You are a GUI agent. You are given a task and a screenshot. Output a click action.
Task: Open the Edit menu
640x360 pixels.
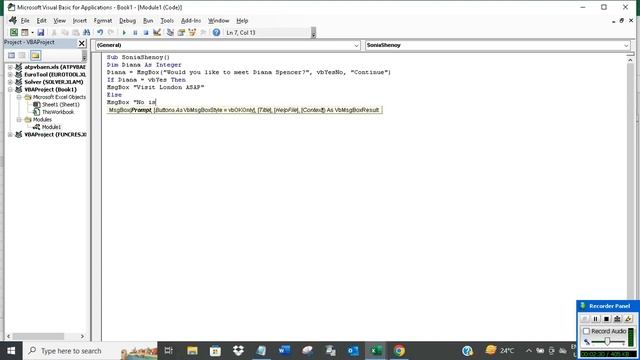coord(41,20)
